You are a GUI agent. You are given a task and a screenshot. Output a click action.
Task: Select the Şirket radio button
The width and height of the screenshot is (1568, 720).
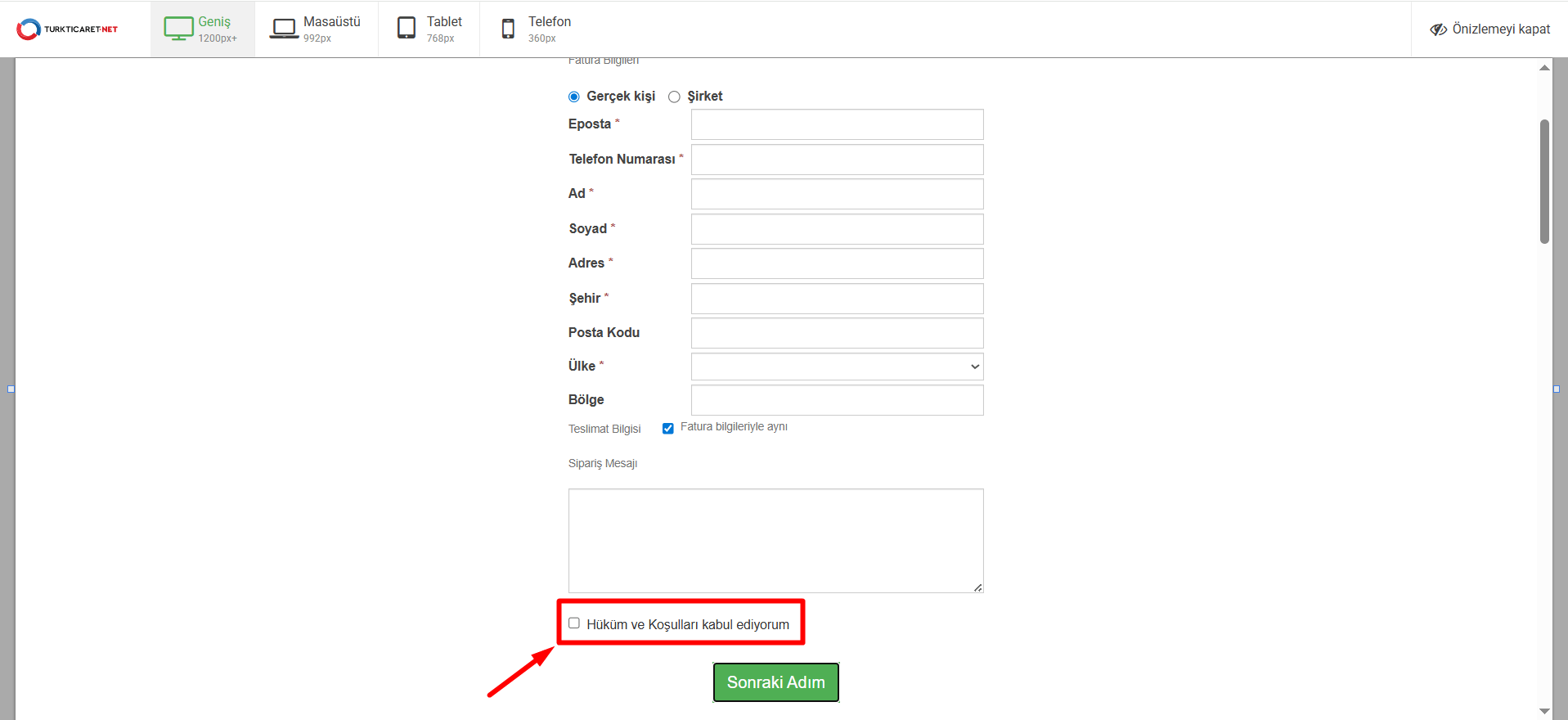click(x=674, y=97)
